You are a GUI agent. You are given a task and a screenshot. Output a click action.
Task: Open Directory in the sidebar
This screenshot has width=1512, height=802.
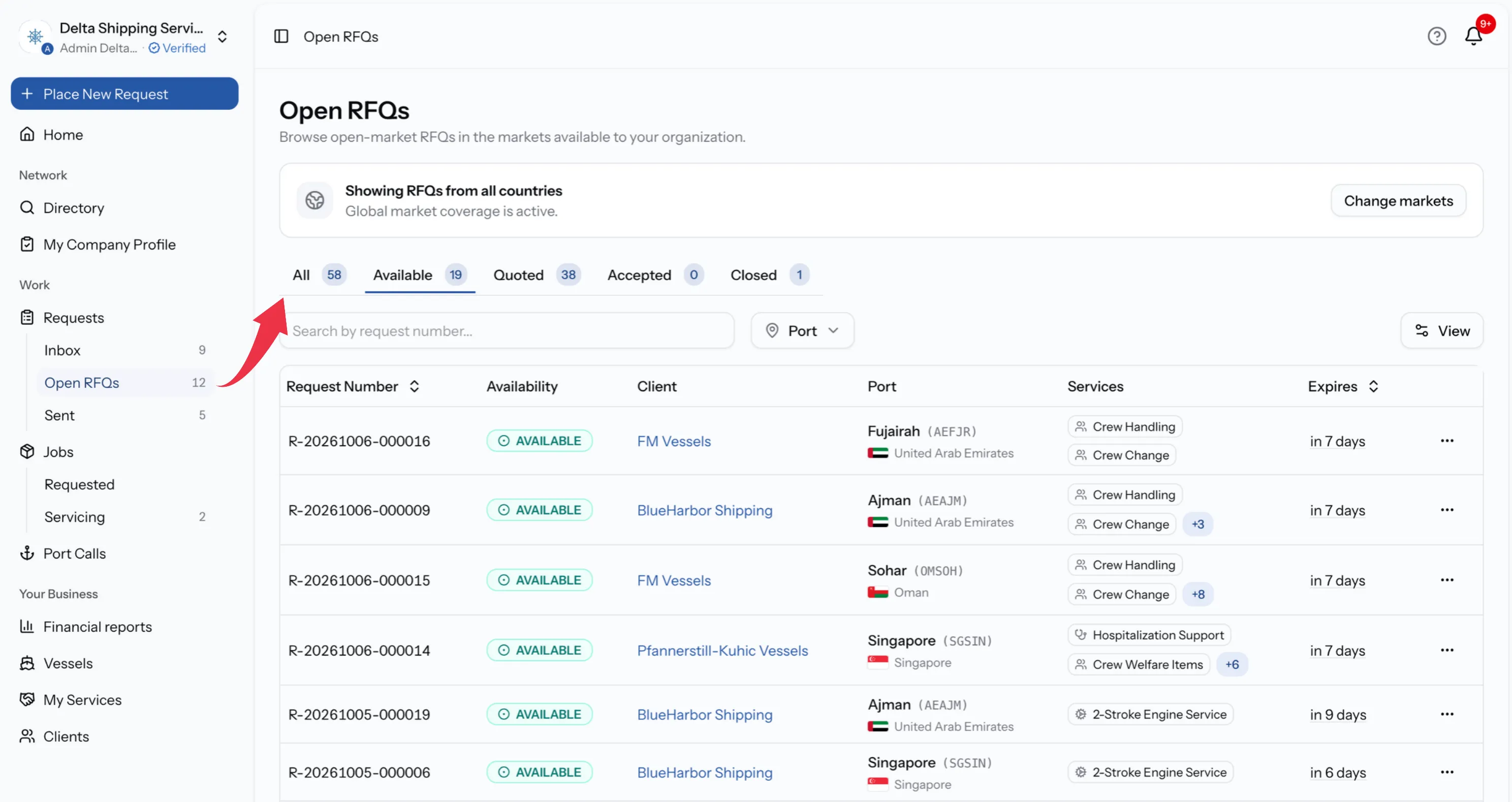(x=62, y=208)
